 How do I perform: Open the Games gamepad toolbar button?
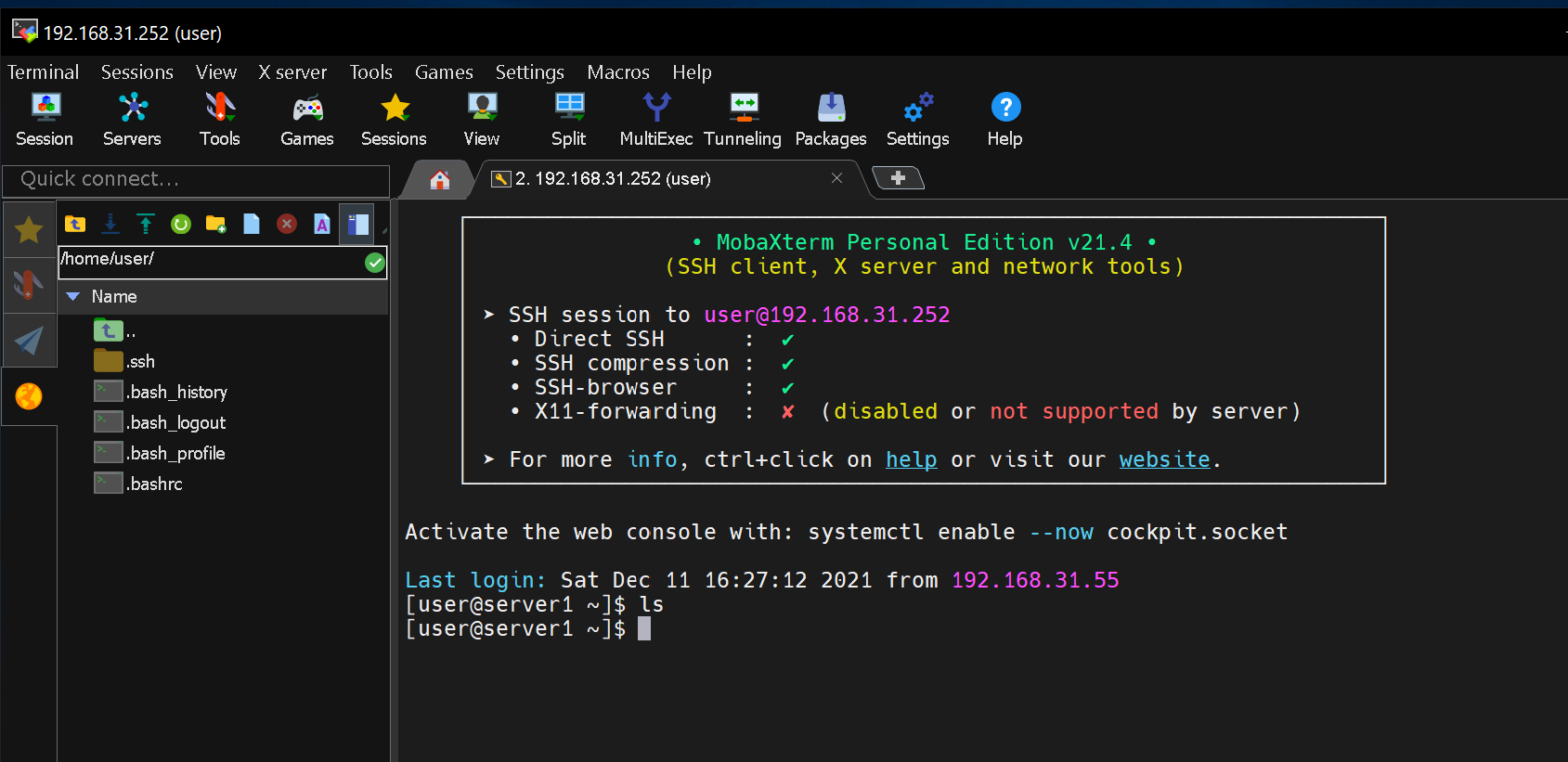307,120
